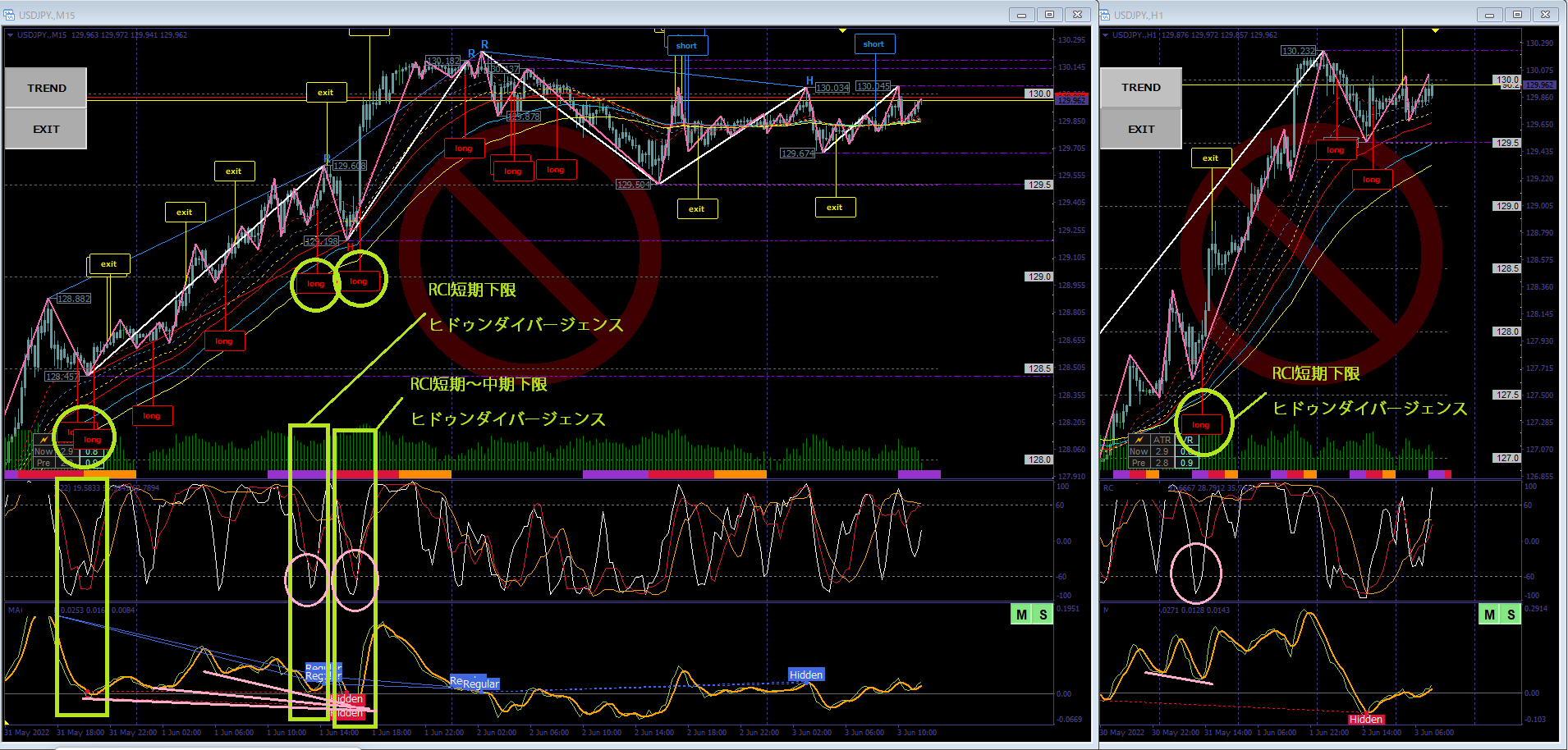Click the 129.674 price label in M15
Image resolution: width=1568 pixels, height=750 pixels.
click(798, 153)
